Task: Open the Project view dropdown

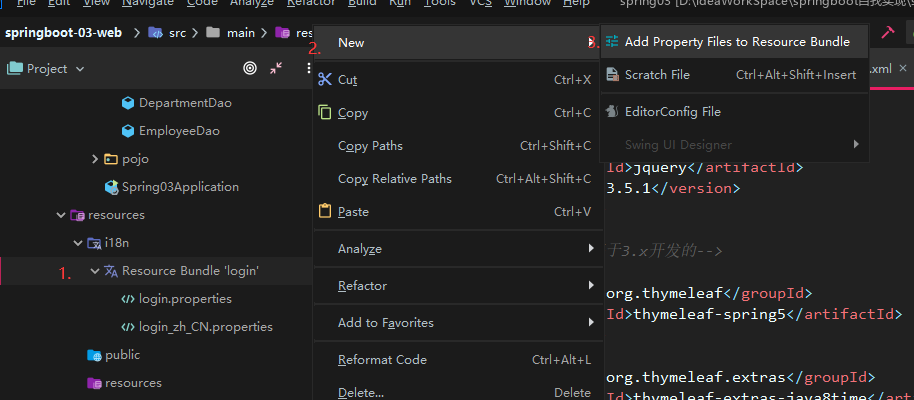Action: (x=46, y=69)
